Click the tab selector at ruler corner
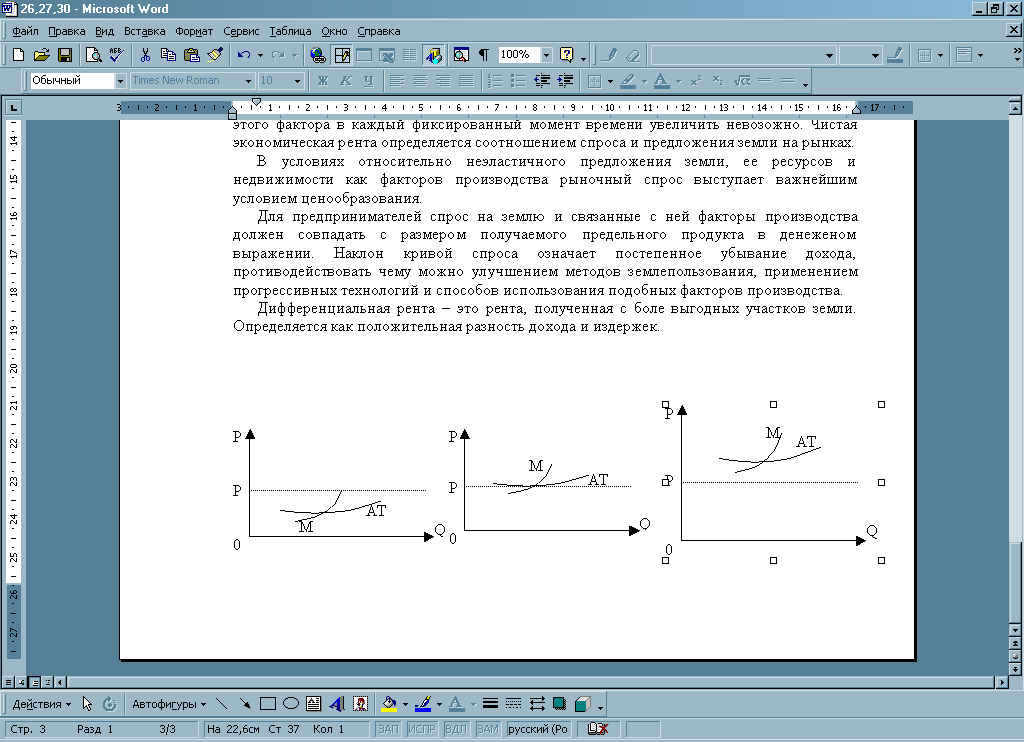Image resolution: width=1024 pixels, height=742 pixels. click(x=13, y=107)
